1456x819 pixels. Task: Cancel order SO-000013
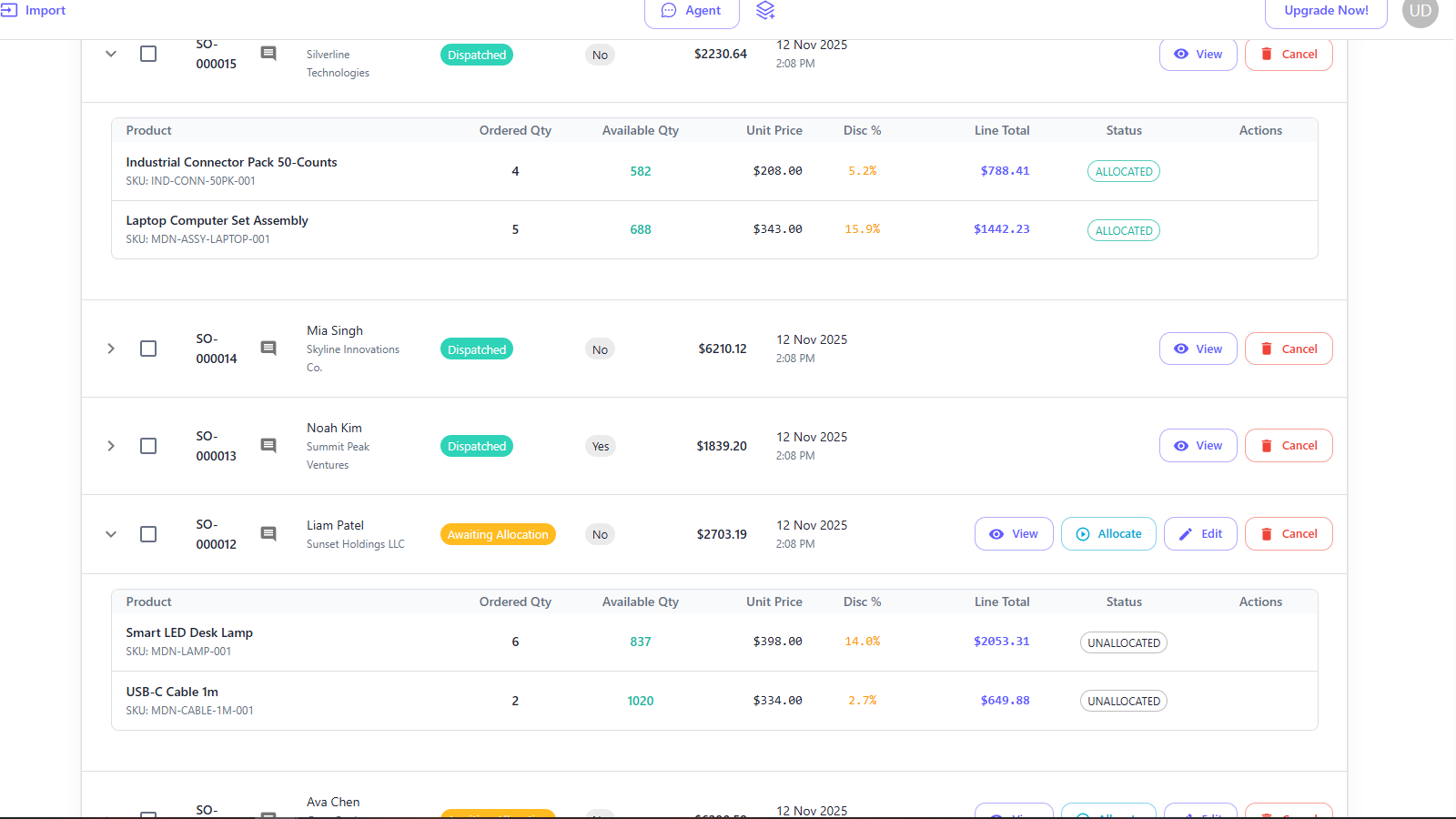coord(1289,446)
